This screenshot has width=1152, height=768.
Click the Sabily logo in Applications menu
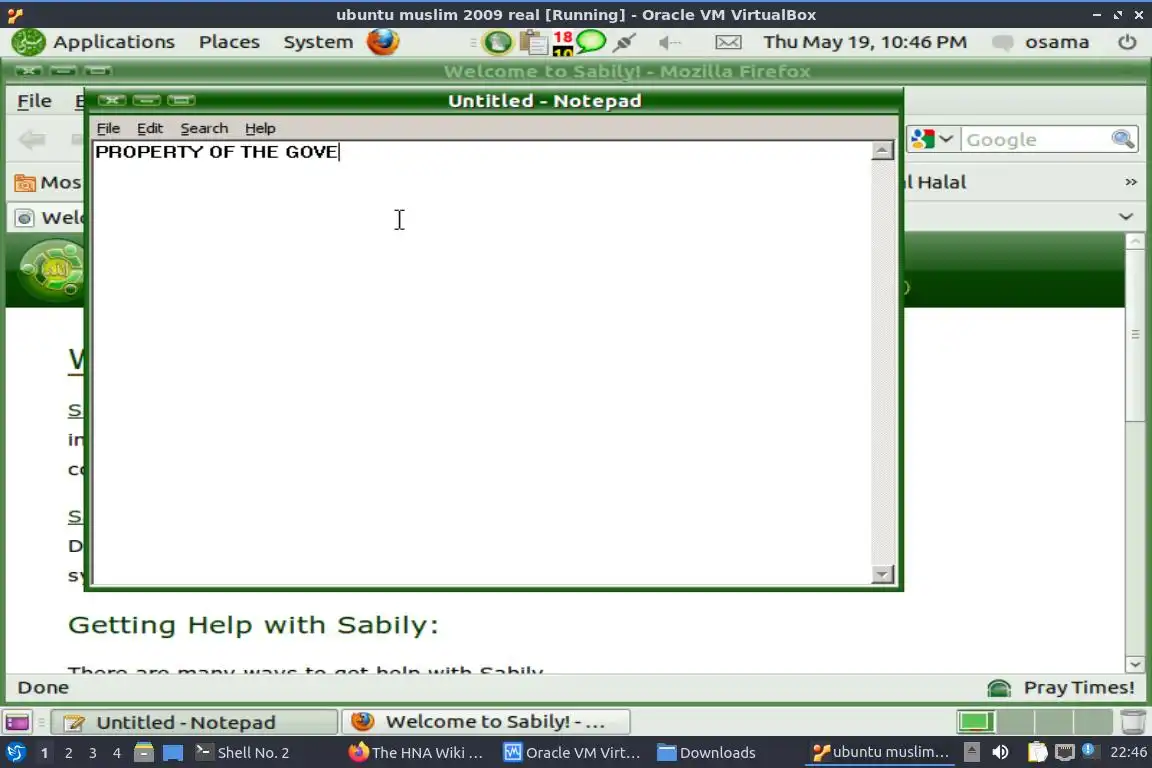tap(28, 42)
